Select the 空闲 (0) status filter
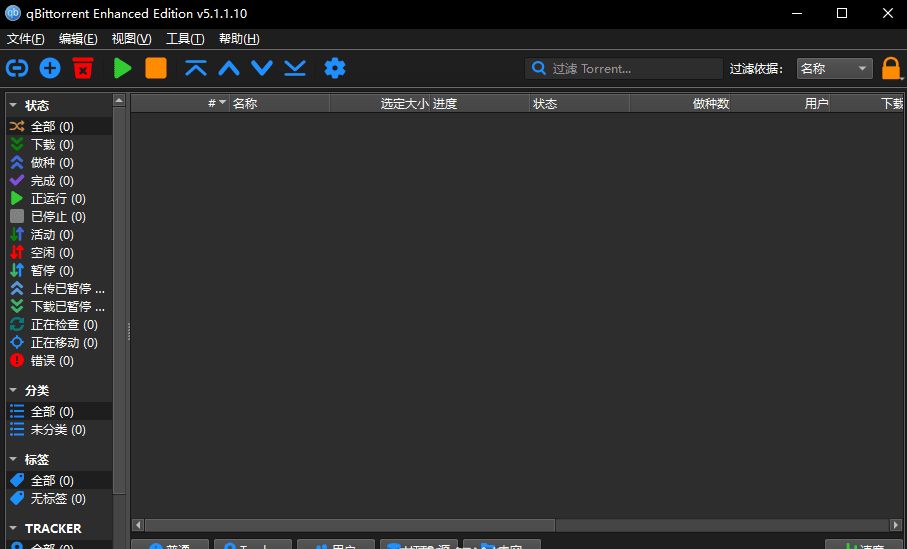The height and width of the screenshot is (549, 907). tap(60, 252)
